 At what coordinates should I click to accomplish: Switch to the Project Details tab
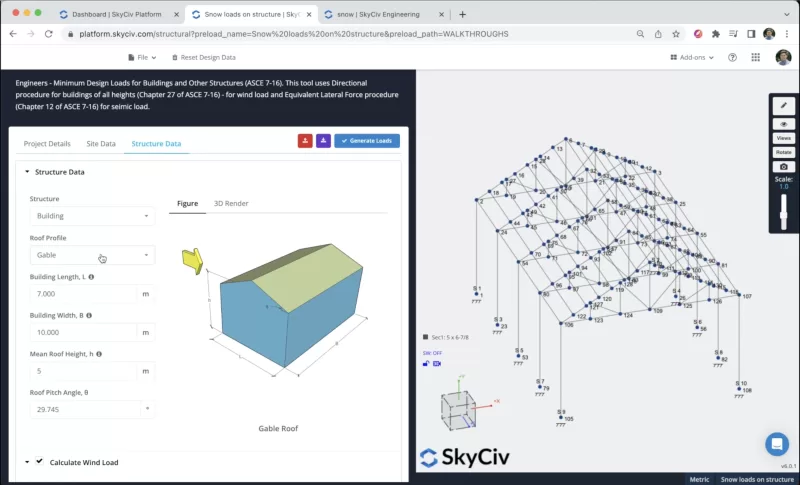coord(47,144)
